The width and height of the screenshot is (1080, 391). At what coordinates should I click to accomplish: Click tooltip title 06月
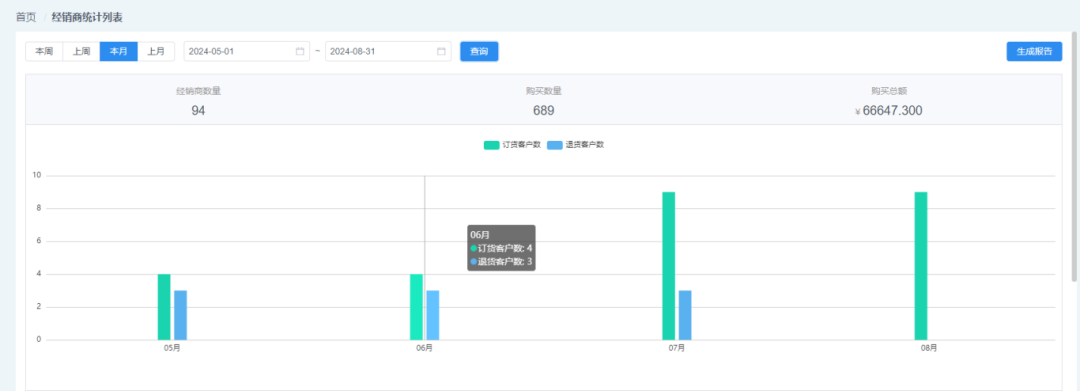[480, 235]
